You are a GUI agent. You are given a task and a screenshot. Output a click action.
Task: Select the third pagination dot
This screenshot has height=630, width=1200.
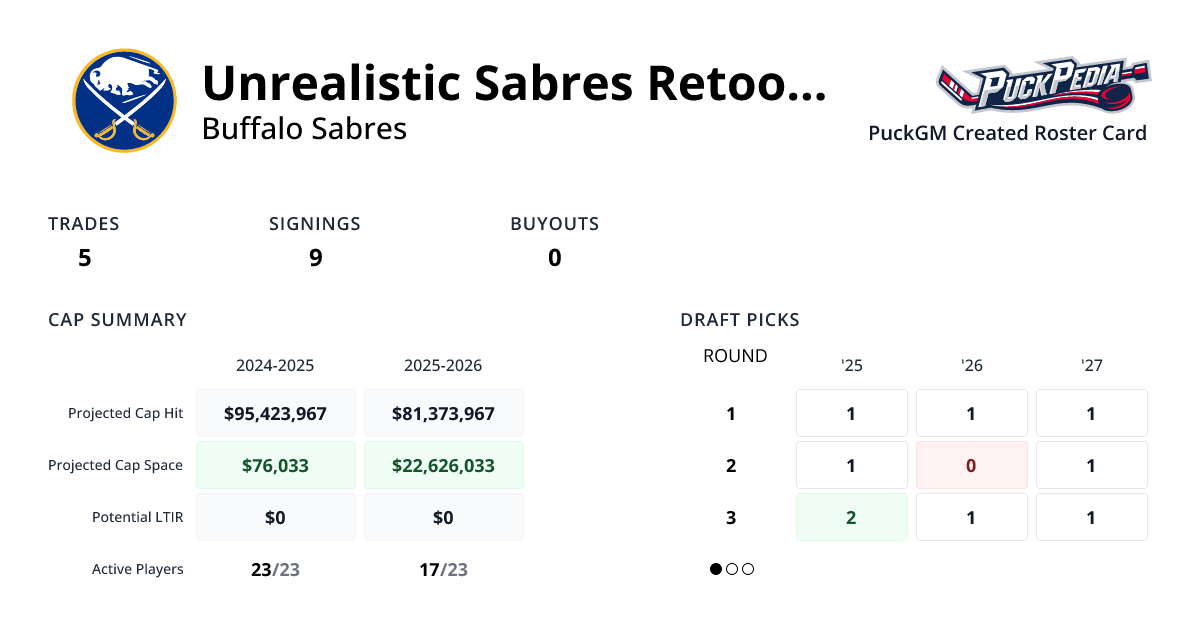click(748, 569)
